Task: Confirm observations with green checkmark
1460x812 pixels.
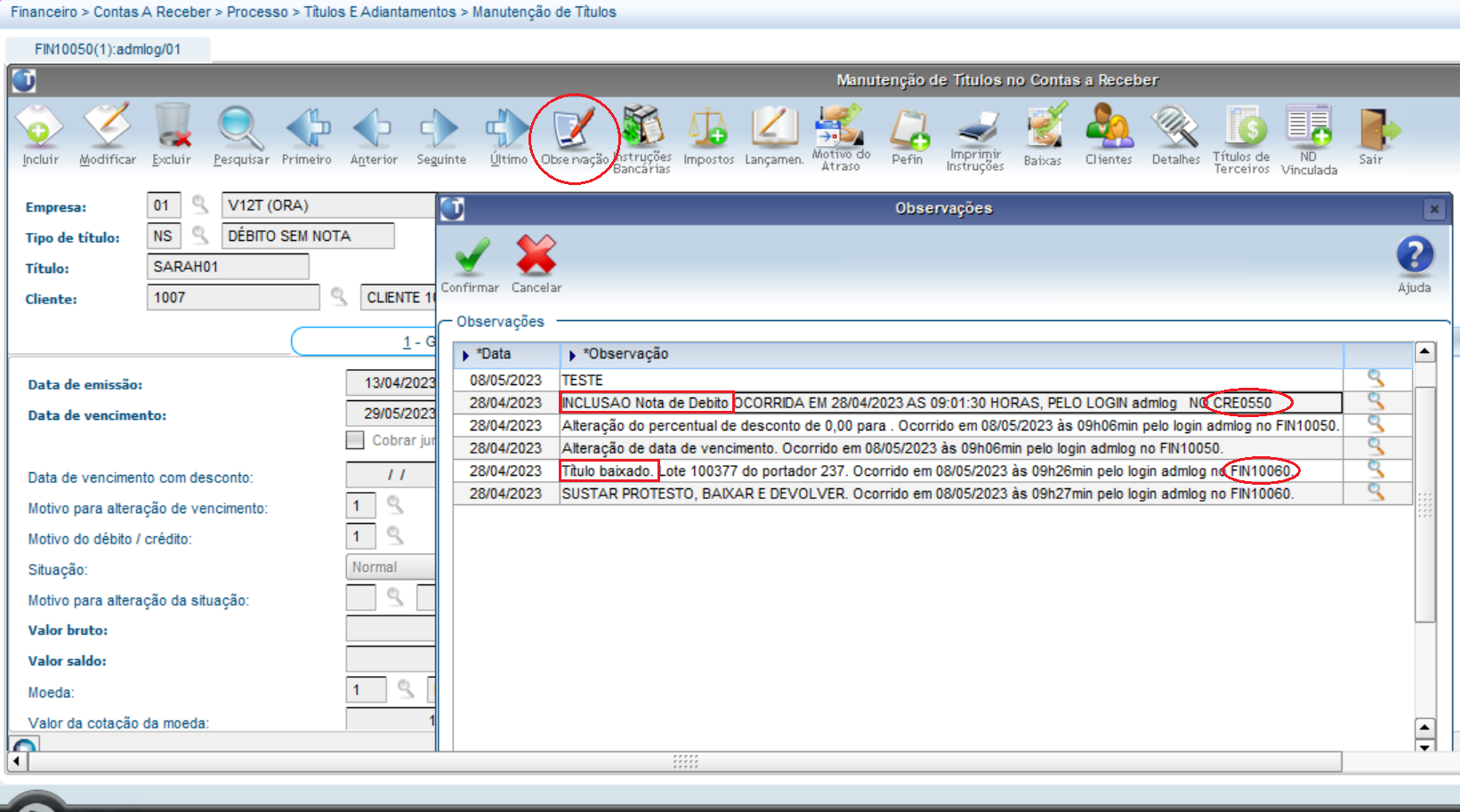Action: point(471,263)
